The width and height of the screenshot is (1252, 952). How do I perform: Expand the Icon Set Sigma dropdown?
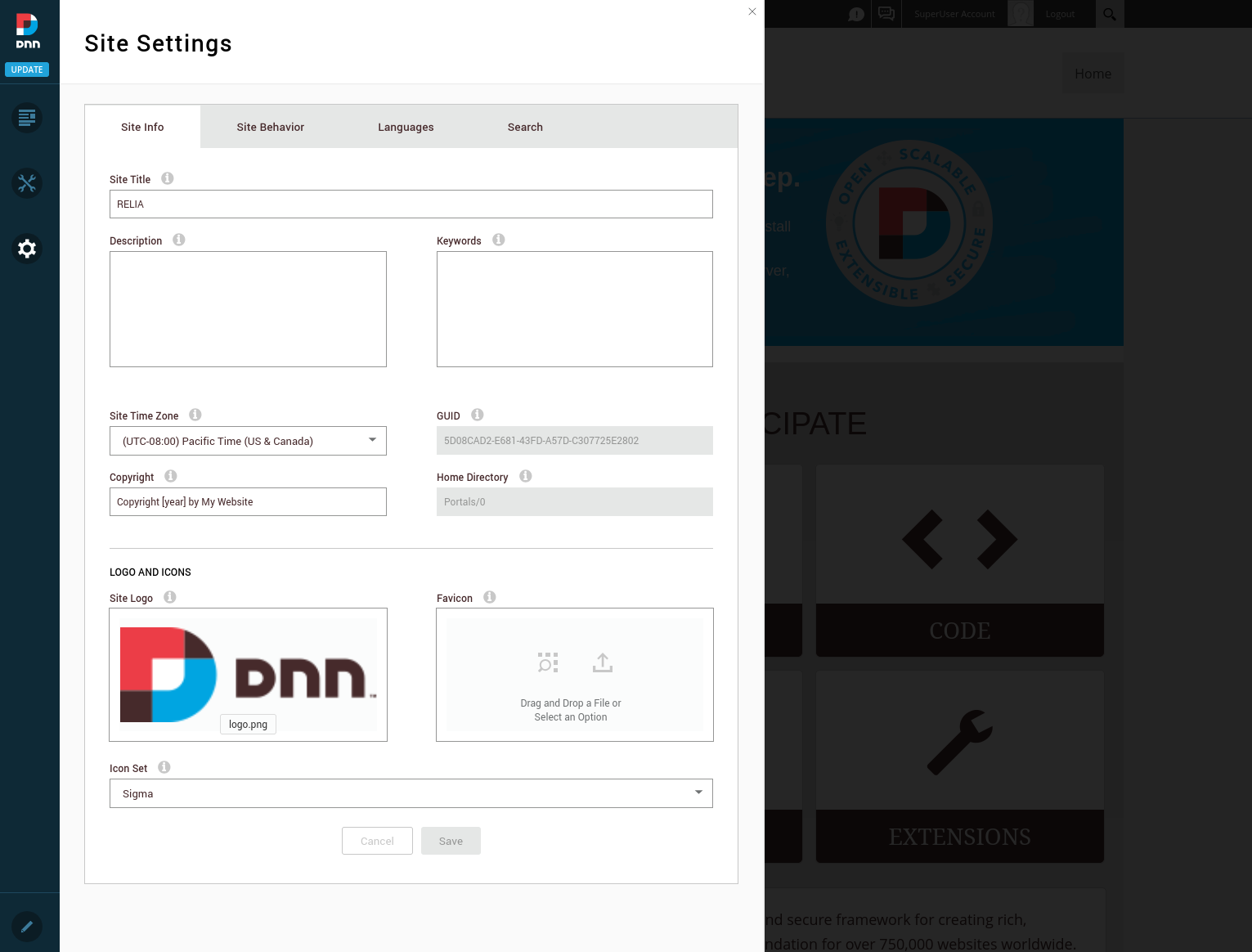pos(411,793)
